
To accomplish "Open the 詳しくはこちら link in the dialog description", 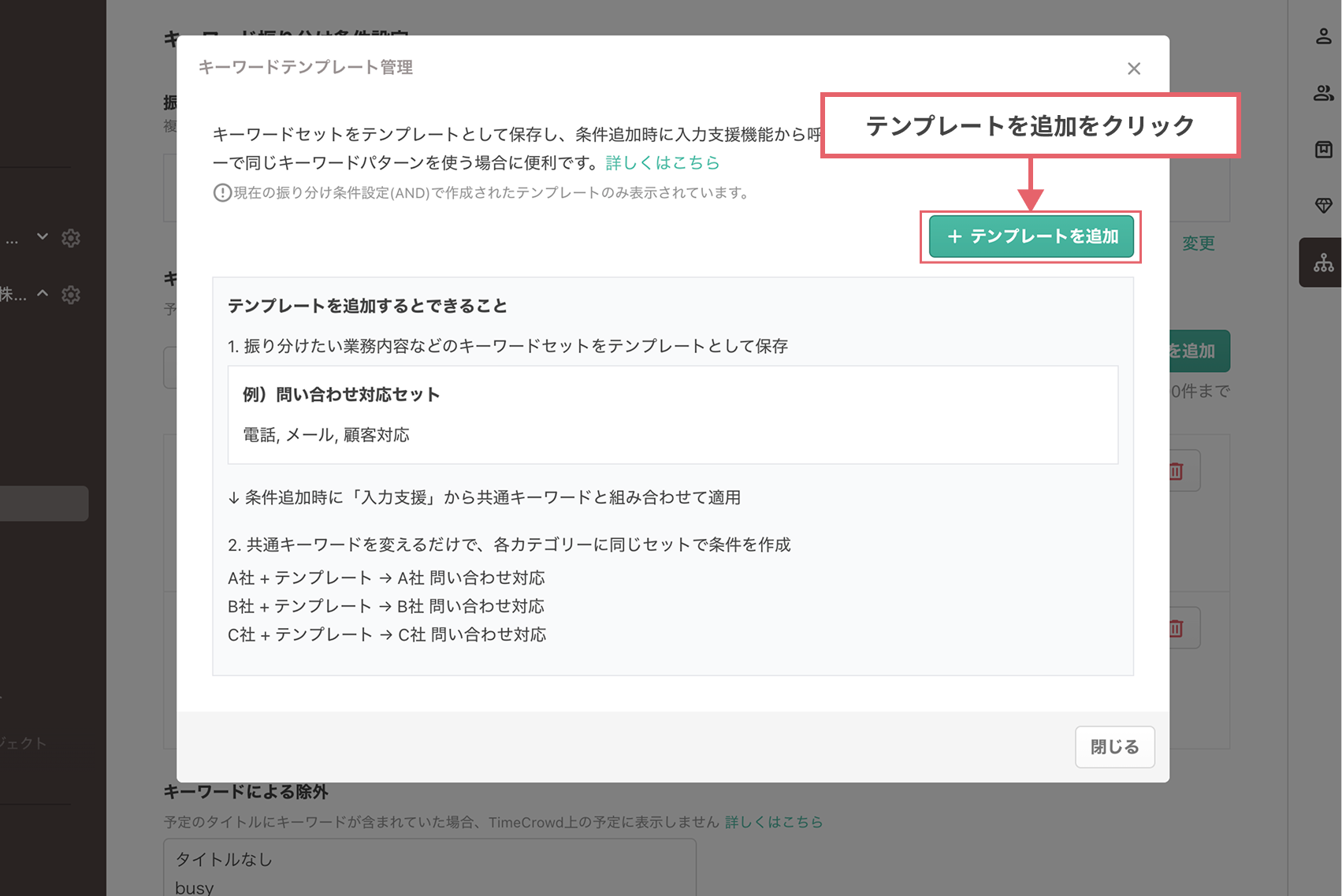I will pos(663,162).
